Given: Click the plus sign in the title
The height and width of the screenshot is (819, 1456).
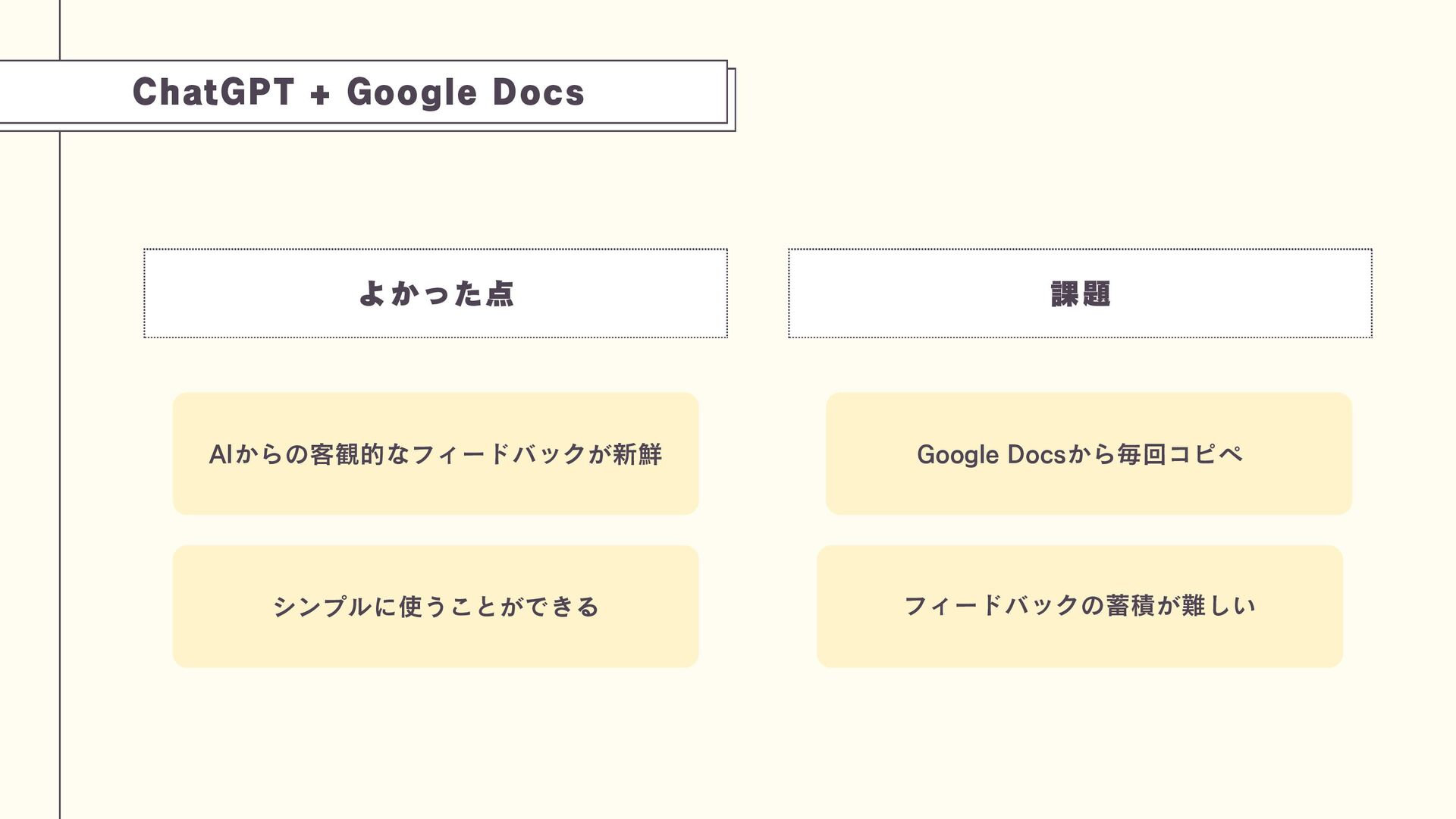Looking at the screenshot, I should click(320, 94).
